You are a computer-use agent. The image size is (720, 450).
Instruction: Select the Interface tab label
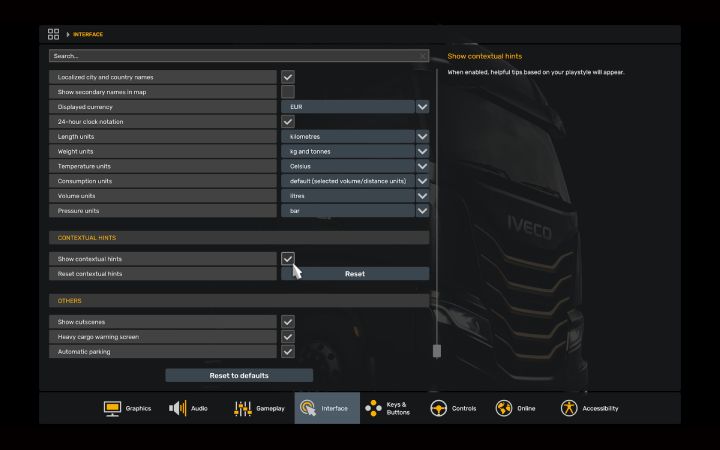click(x=335, y=409)
